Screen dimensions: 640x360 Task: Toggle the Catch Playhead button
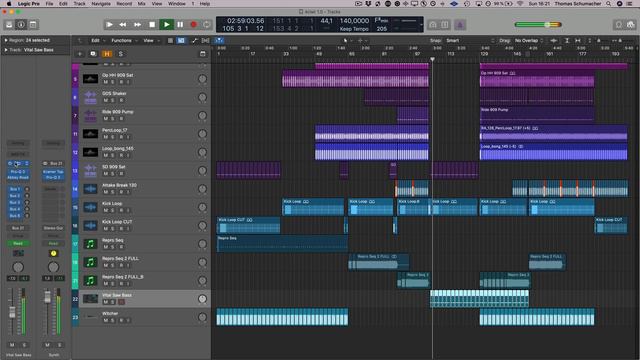(x=219, y=40)
